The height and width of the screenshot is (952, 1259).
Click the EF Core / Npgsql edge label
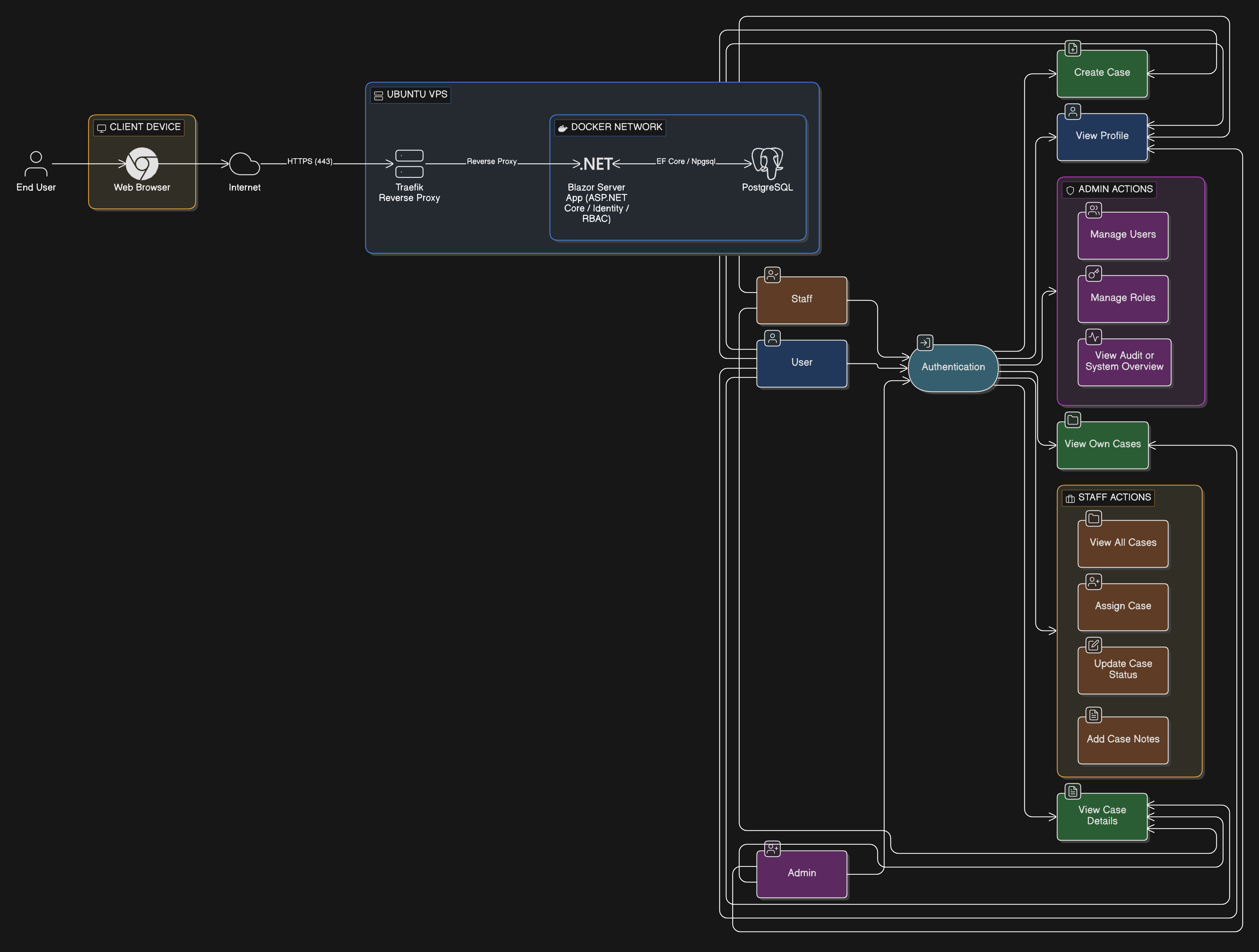point(686,162)
